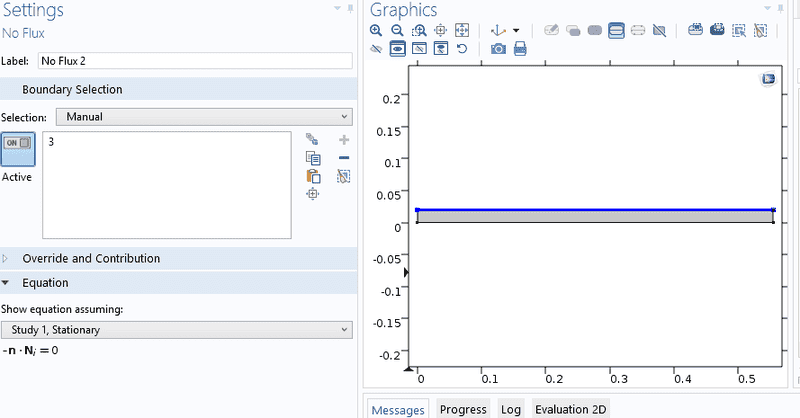Viewport: 800px width, 418px height.
Task: Expand the Override and Contribution section
Action: pos(90,259)
